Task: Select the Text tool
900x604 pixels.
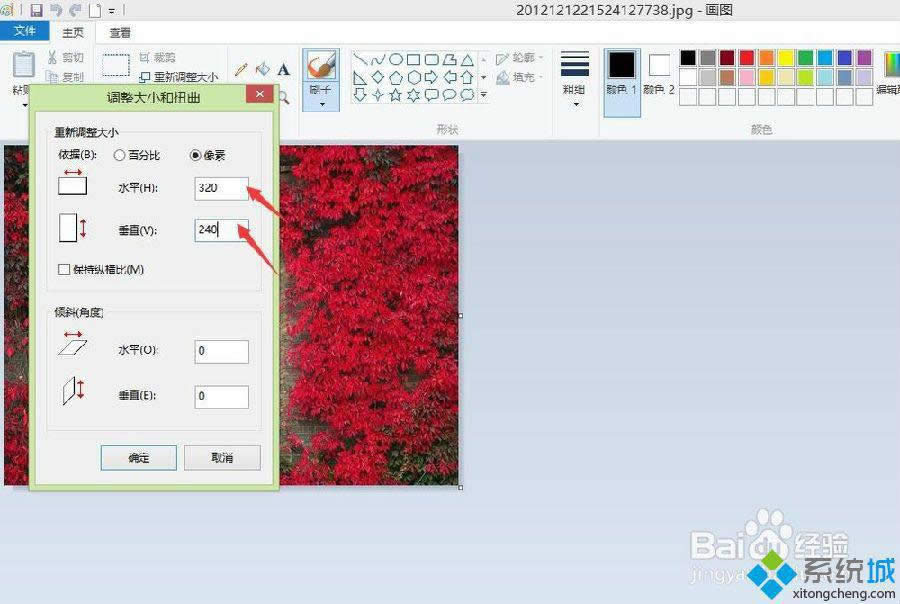Action: click(x=283, y=69)
